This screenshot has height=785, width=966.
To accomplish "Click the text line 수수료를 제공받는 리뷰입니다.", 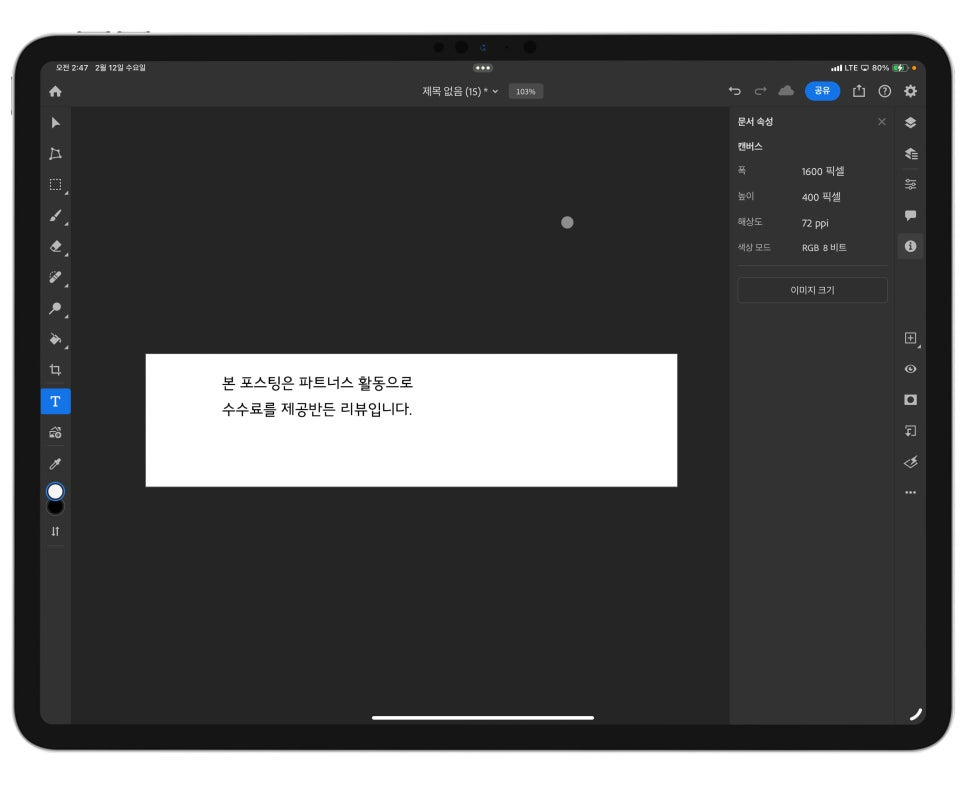I will tap(317, 409).
